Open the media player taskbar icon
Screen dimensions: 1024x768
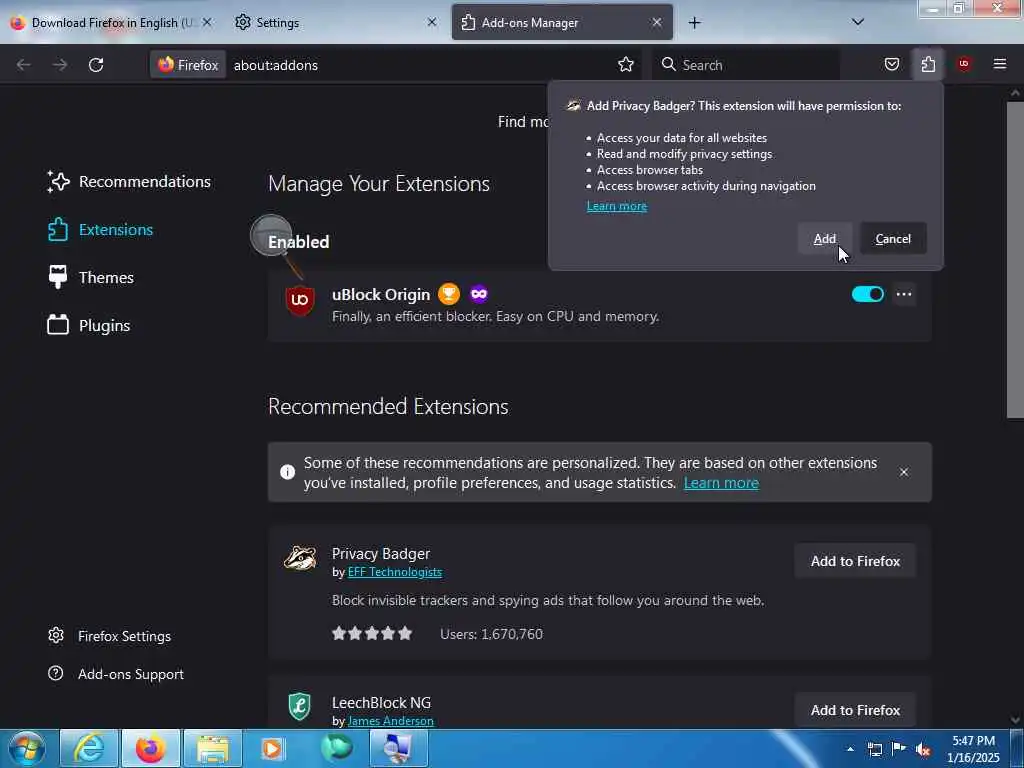click(274, 748)
